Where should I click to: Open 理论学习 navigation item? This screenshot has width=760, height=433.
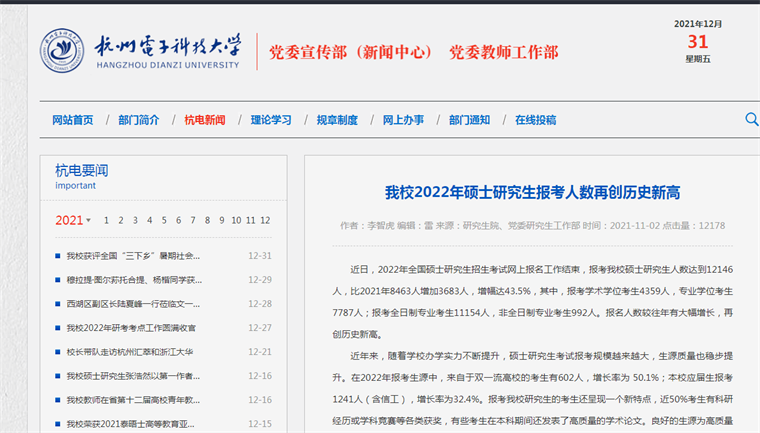271,120
